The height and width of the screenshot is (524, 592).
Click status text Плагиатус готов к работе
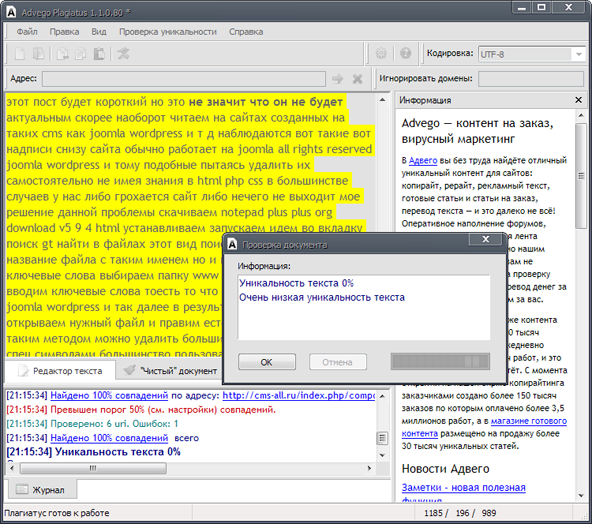pos(57,513)
